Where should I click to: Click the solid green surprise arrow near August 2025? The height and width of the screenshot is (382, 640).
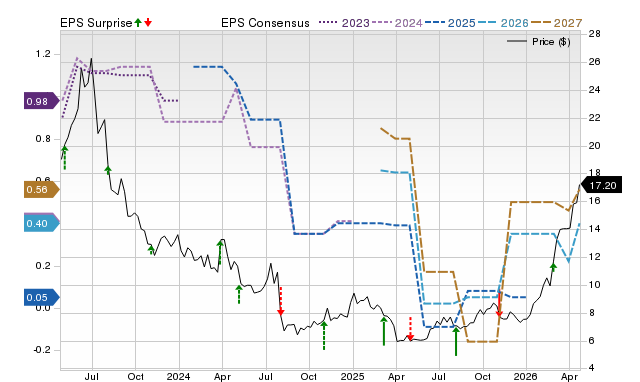[456, 341]
